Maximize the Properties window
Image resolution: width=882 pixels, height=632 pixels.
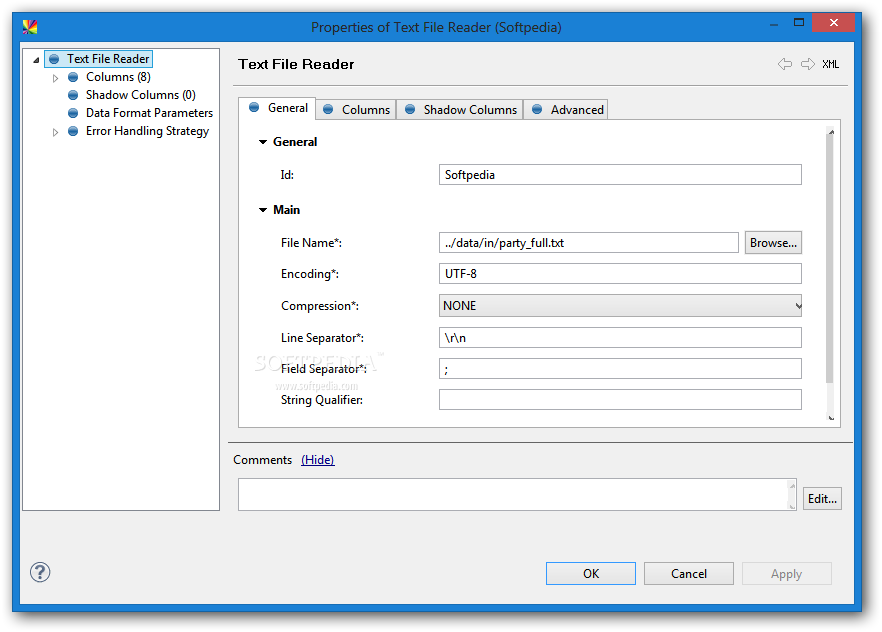coord(799,23)
